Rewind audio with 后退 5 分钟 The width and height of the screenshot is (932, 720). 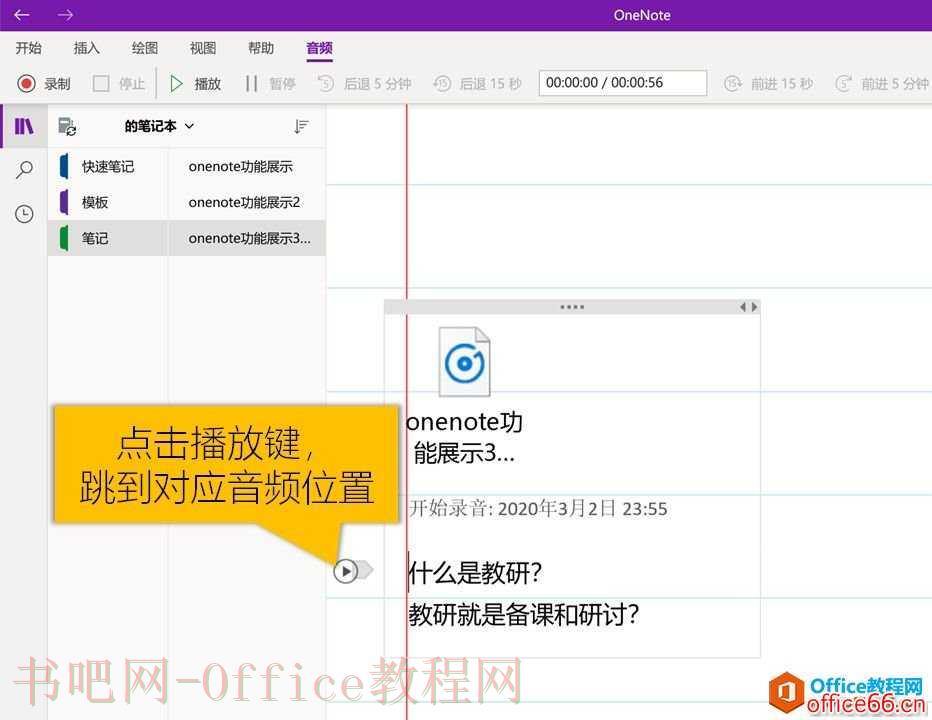(364, 83)
